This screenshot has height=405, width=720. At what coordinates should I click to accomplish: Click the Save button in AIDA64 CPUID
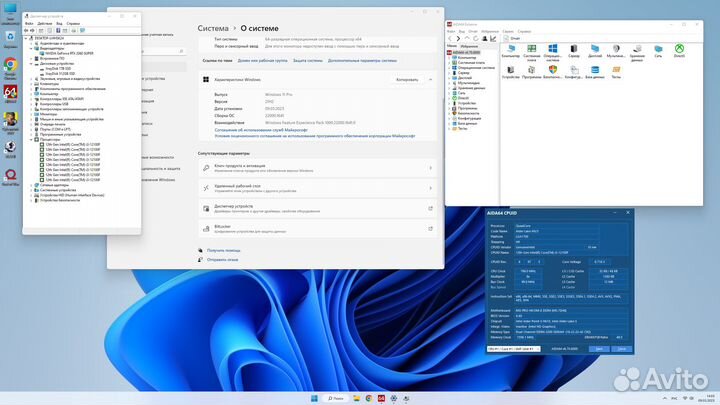tap(599, 349)
